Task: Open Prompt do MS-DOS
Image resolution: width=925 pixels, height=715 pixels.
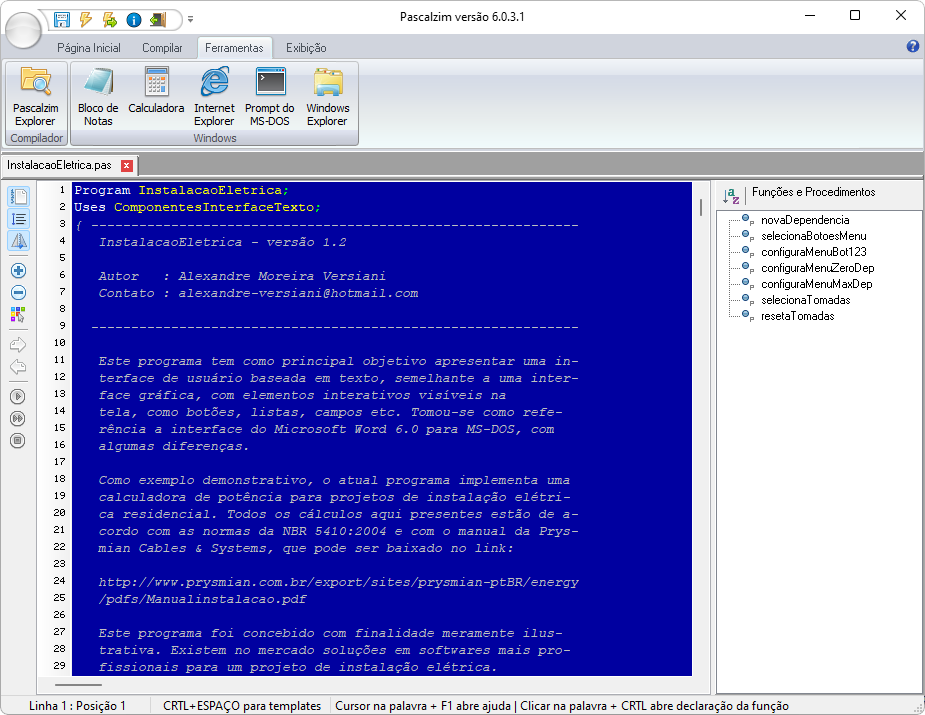Action: click(270, 97)
